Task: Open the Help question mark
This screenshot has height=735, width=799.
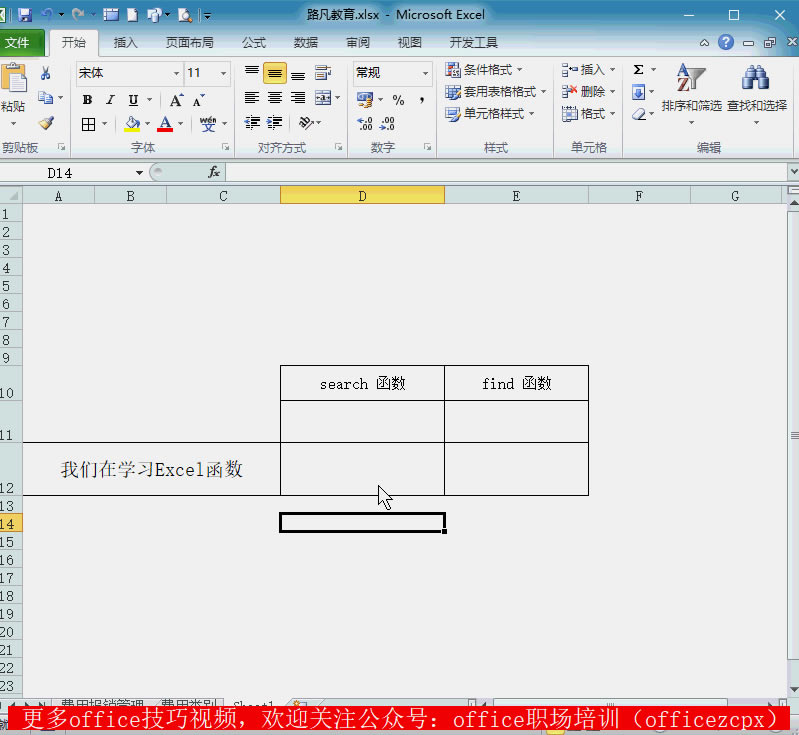Action: pos(726,42)
